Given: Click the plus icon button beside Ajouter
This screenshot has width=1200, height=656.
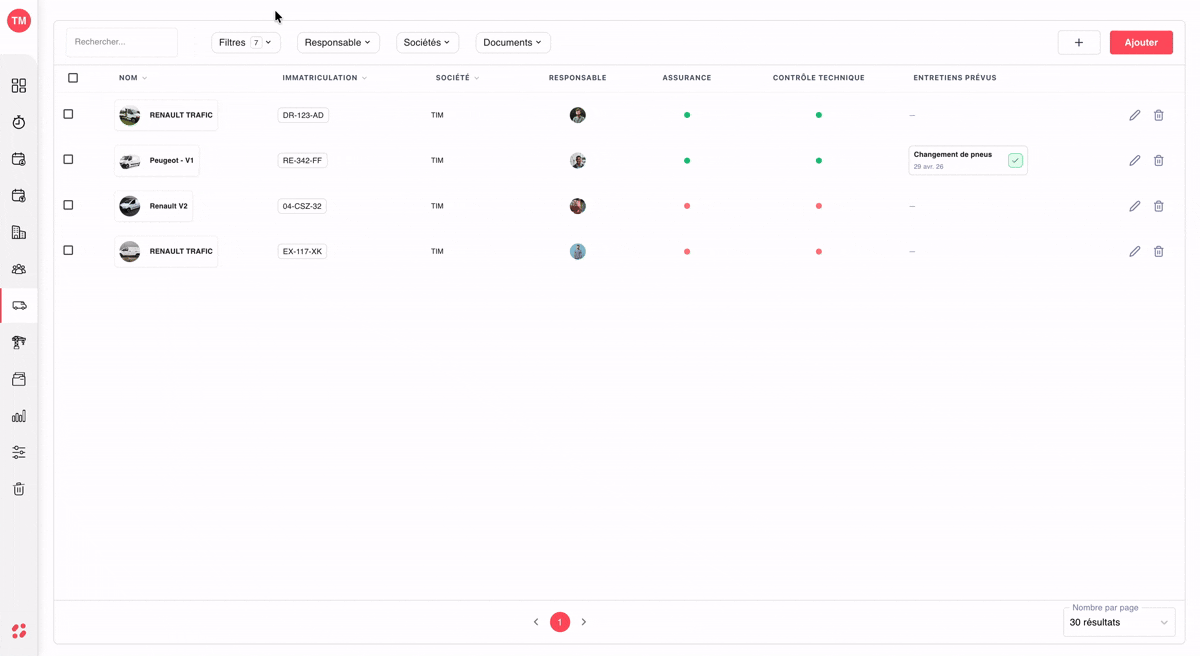Looking at the screenshot, I should click(x=1079, y=42).
